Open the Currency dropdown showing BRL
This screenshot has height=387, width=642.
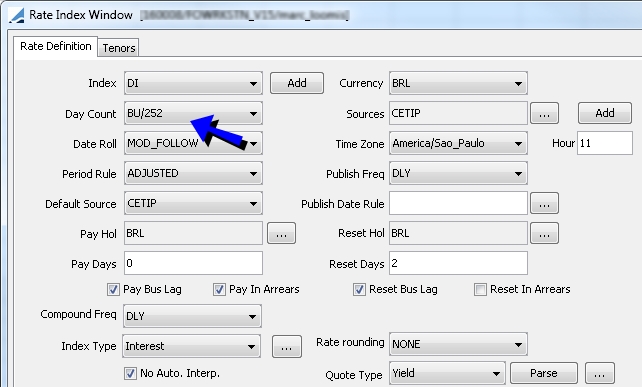coord(458,84)
